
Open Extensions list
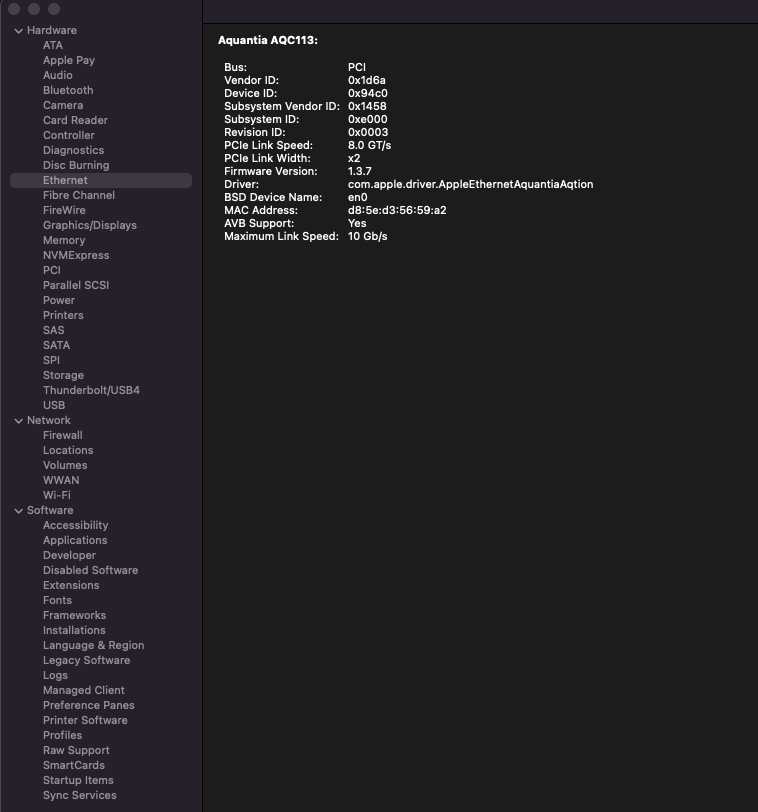pyautogui.click(x=71, y=586)
